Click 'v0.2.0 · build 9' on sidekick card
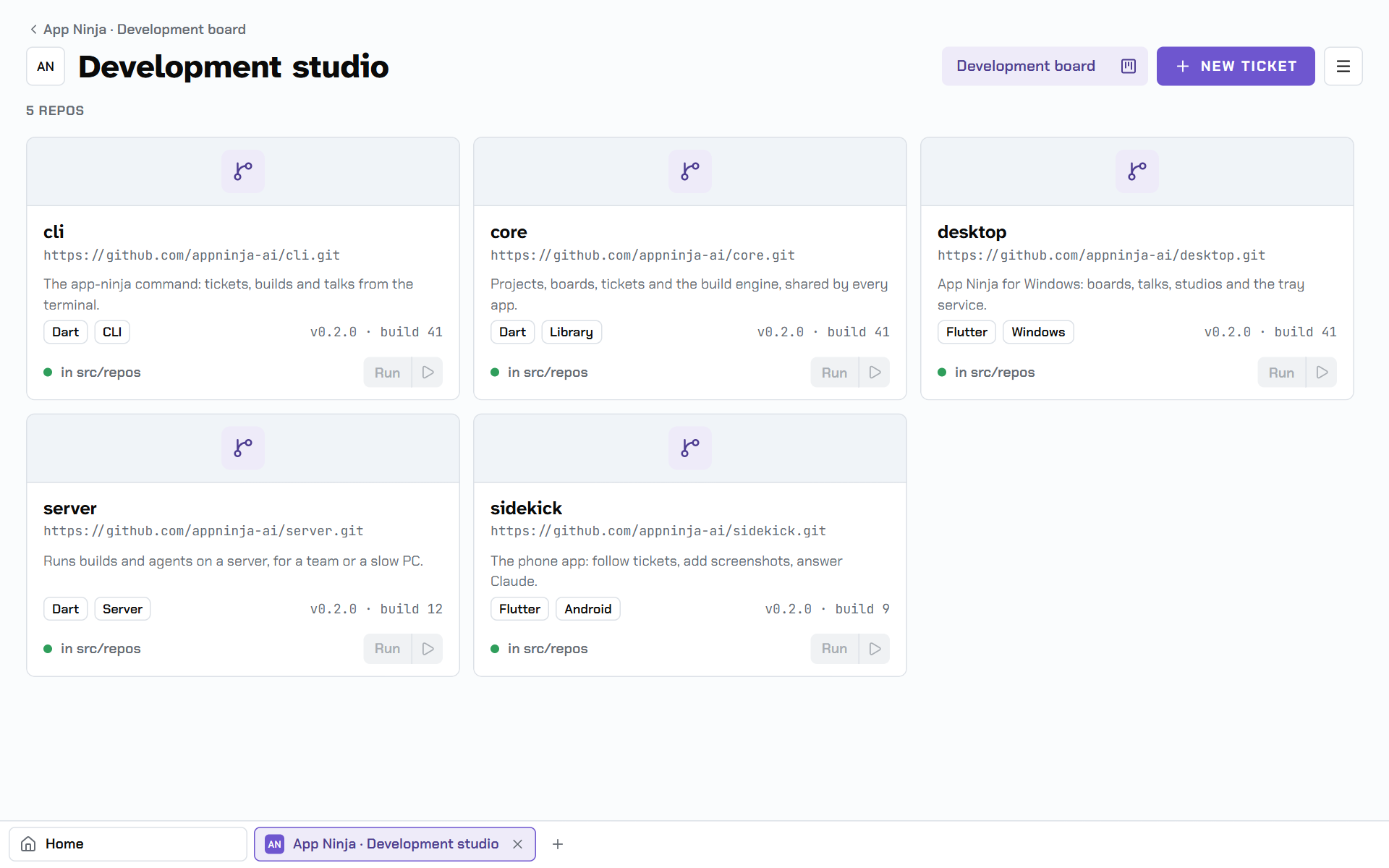This screenshot has width=1389, height=868. [x=828, y=609]
